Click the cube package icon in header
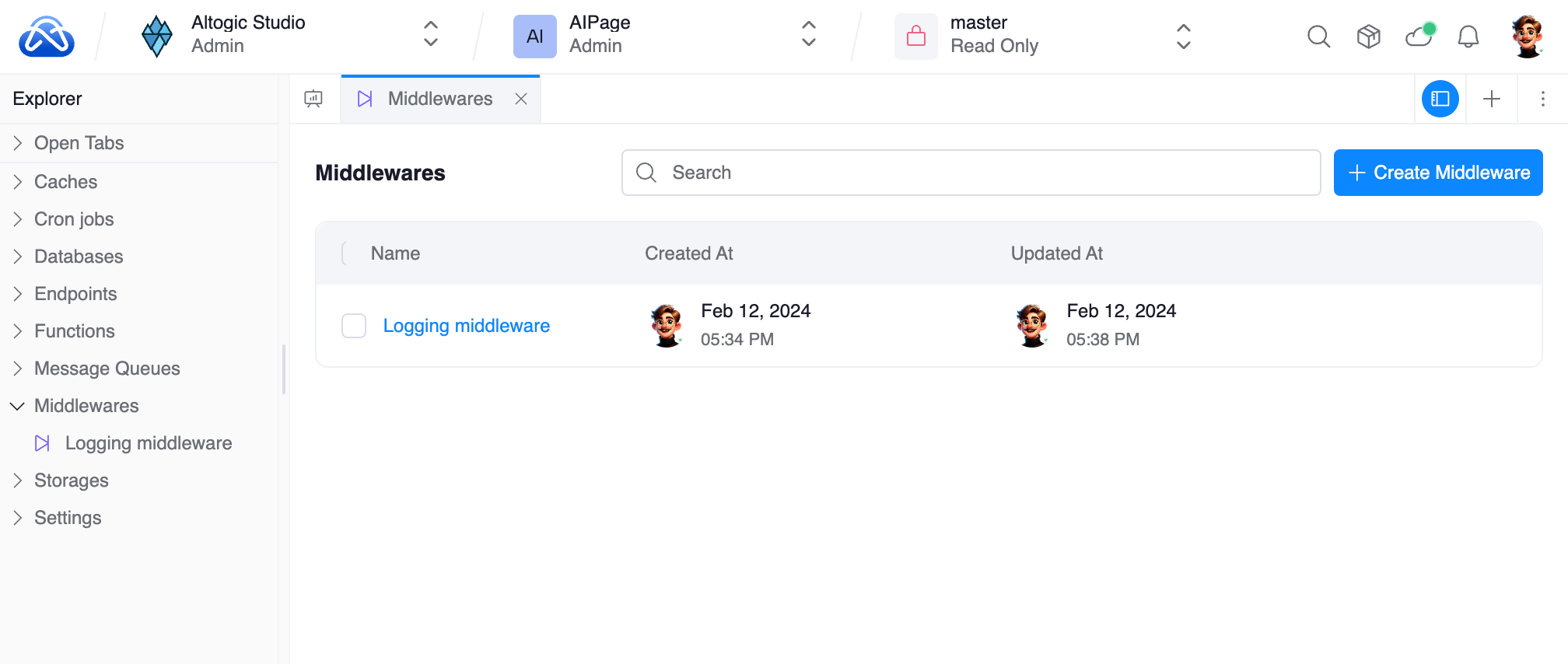Image resolution: width=1568 pixels, height=664 pixels. (x=1368, y=37)
